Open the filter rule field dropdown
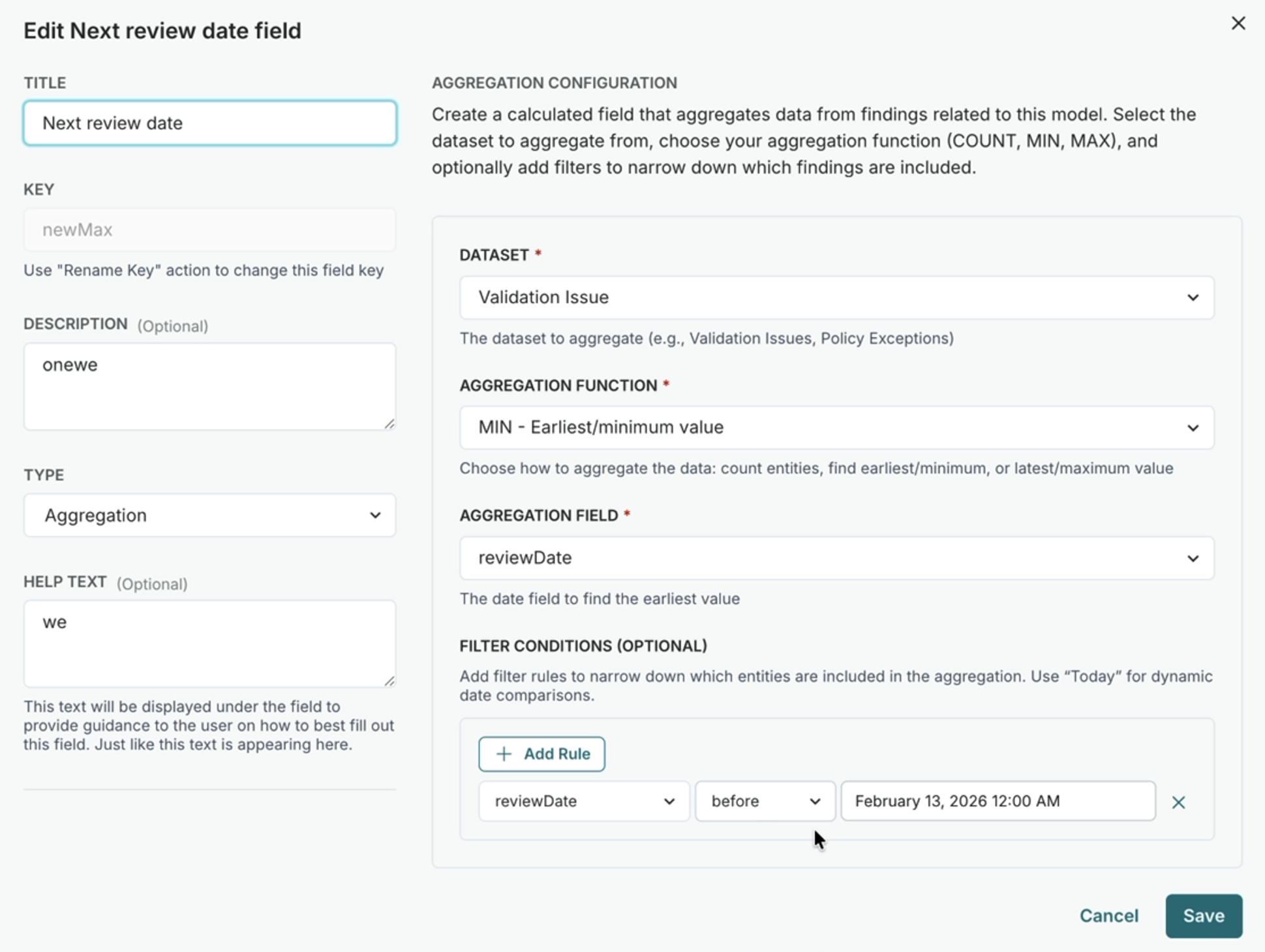Screen dimensions: 1265x952 point(583,801)
